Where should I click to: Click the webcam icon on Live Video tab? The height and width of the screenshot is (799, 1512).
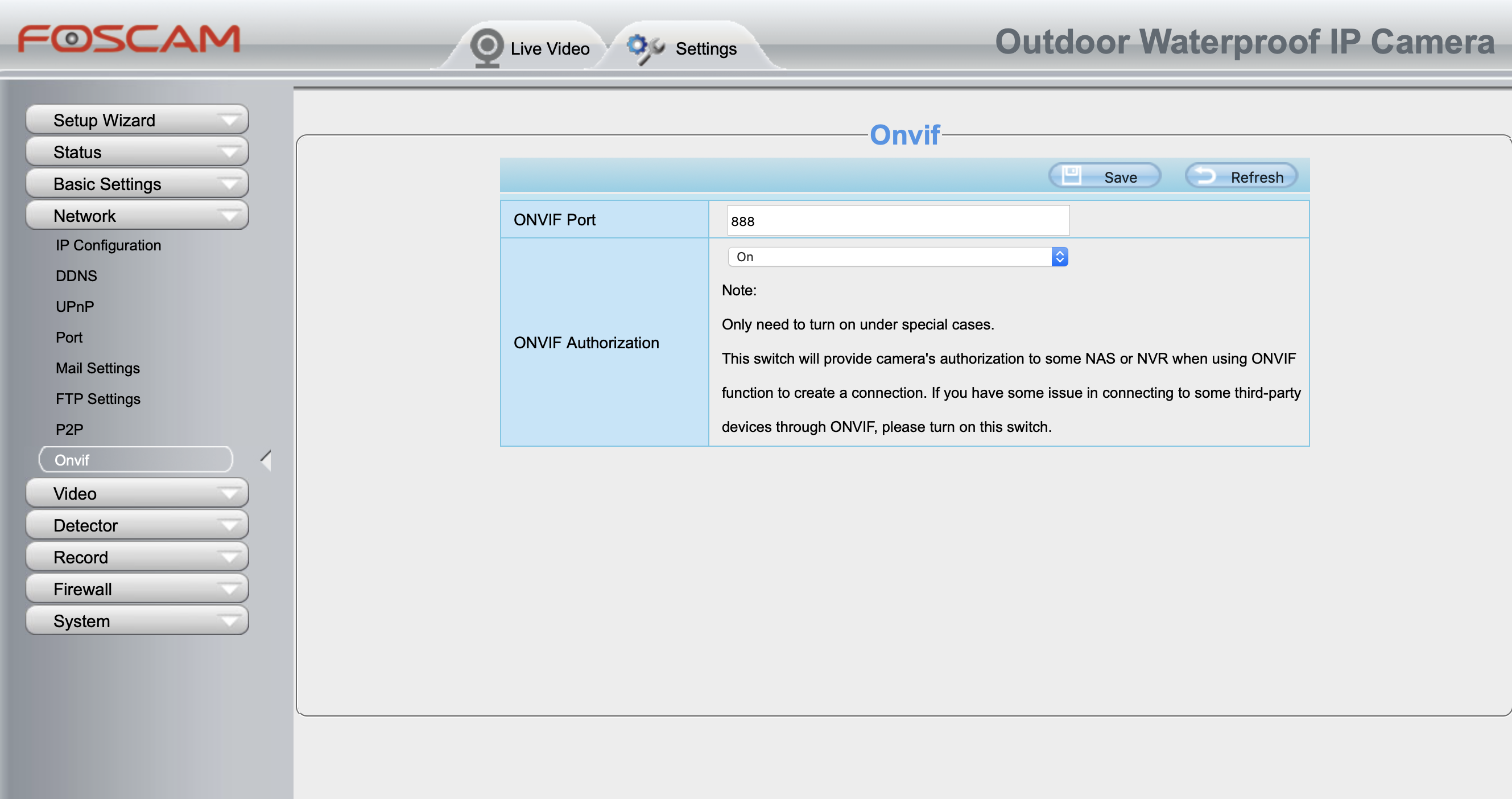486,47
